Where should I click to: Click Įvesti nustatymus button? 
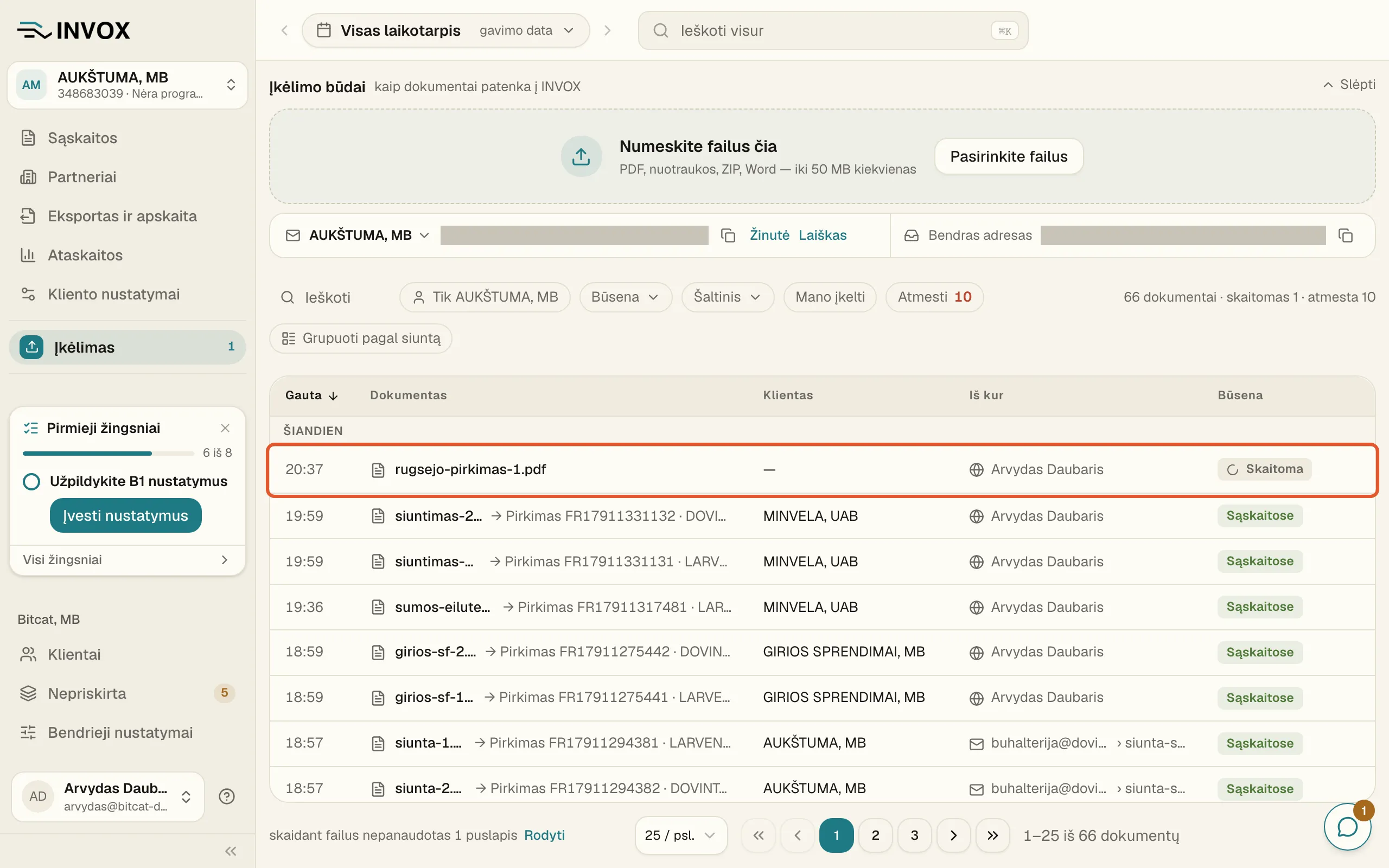(126, 515)
